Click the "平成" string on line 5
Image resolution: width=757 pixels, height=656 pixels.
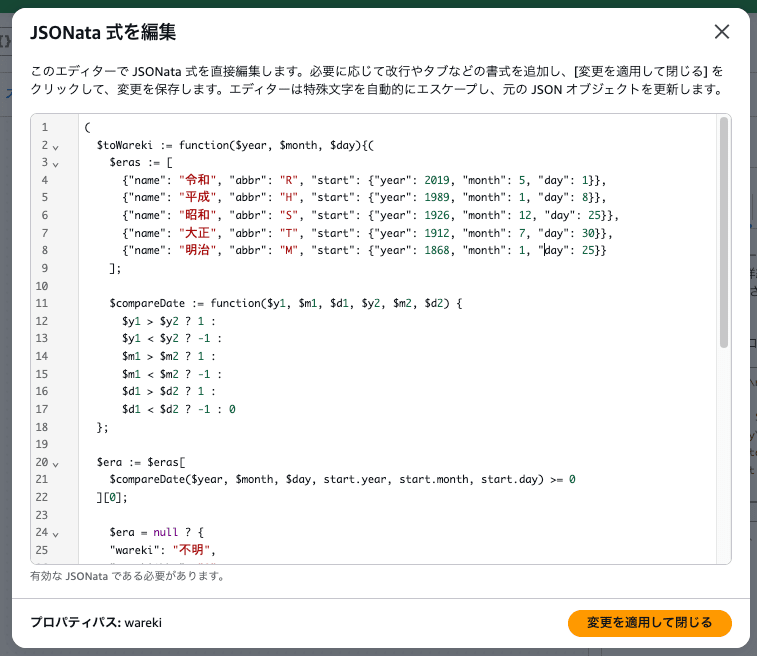197,197
